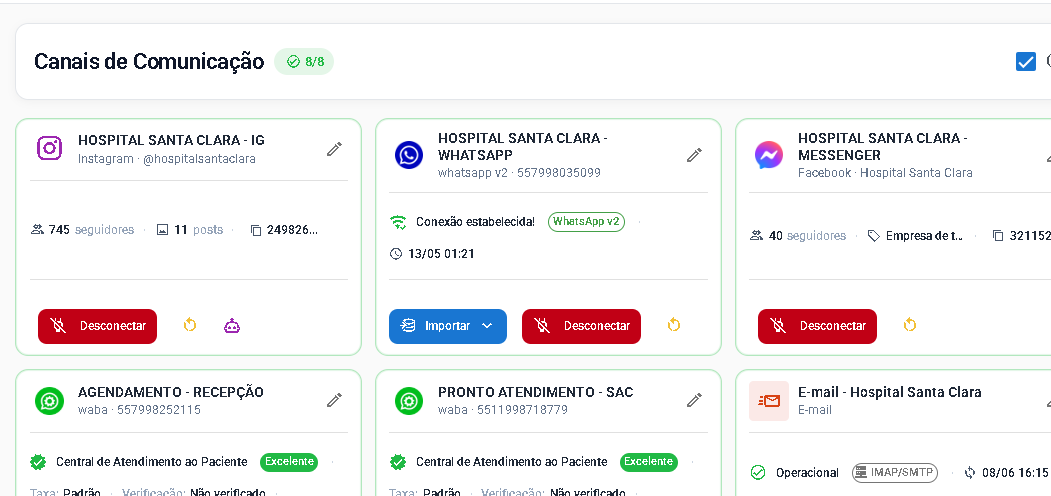Disconnect the HOSPITAL SANTA CLARA - MESSENGER channel

(817, 326)
